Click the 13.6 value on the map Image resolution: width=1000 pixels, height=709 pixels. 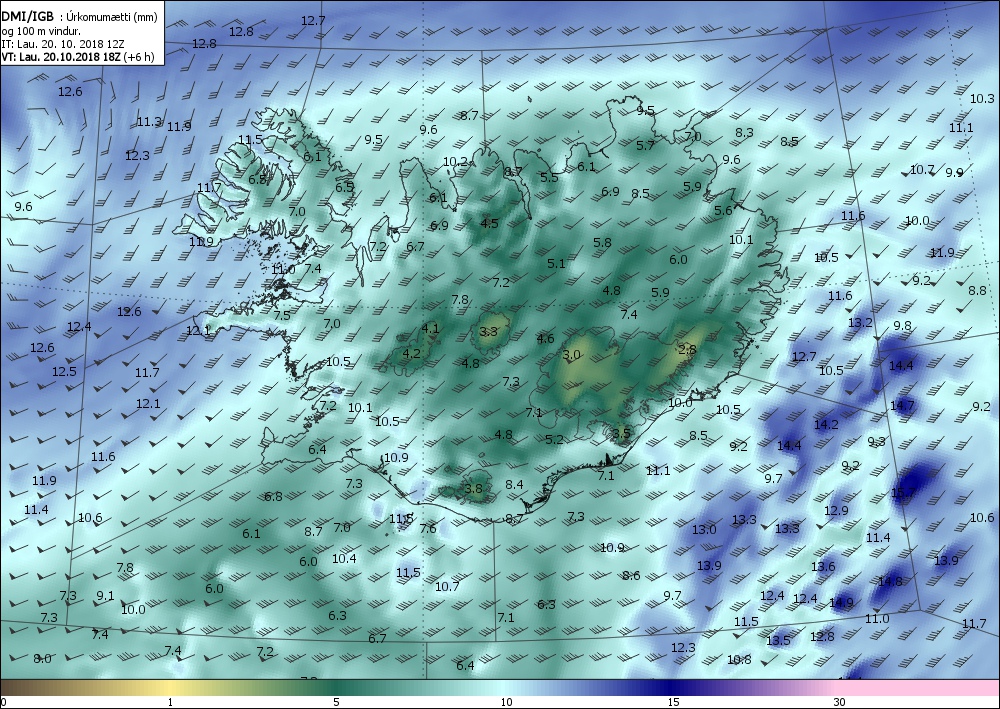pos(823,566)
